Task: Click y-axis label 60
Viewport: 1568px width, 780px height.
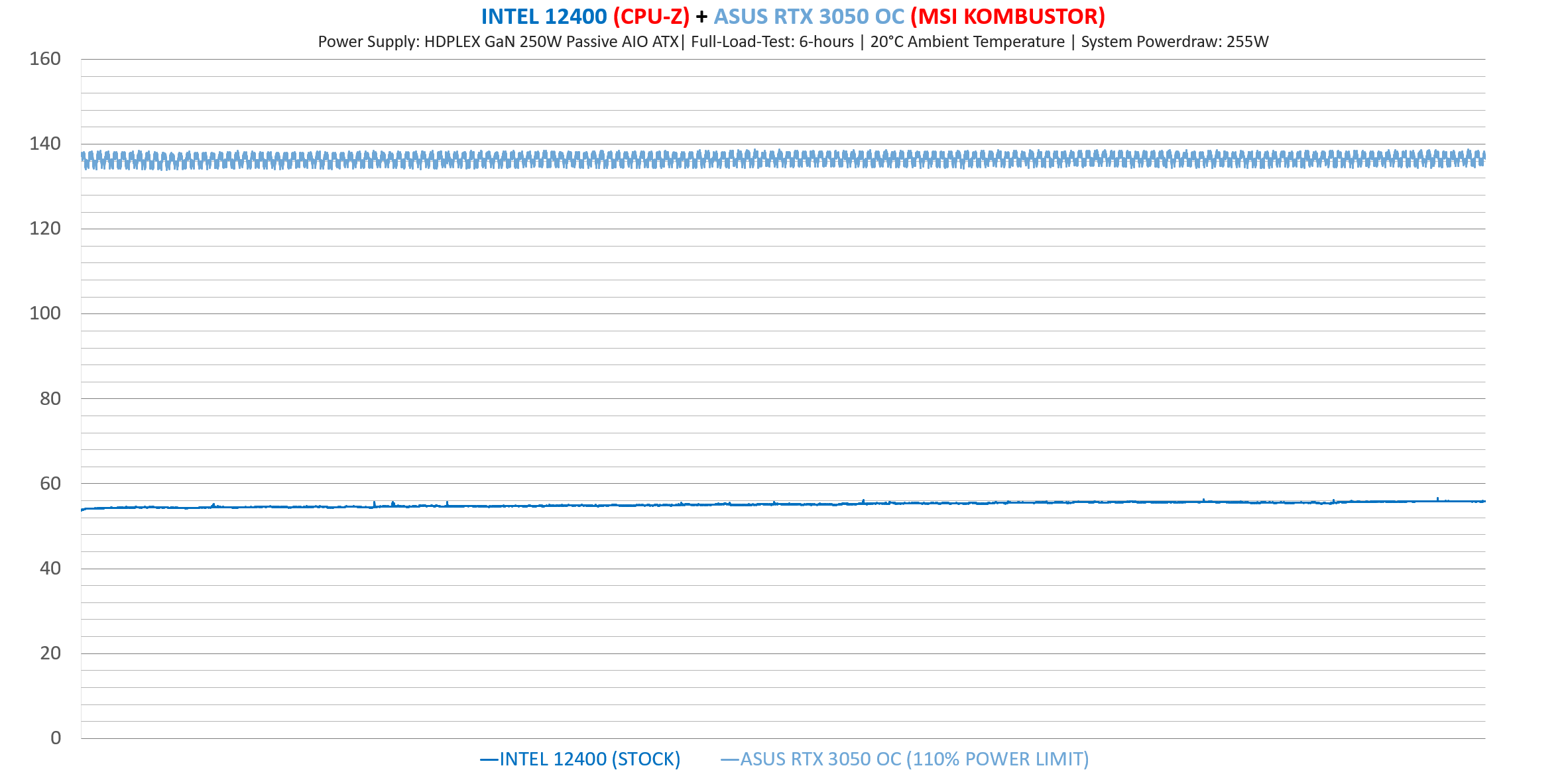Action: (50, 483)
